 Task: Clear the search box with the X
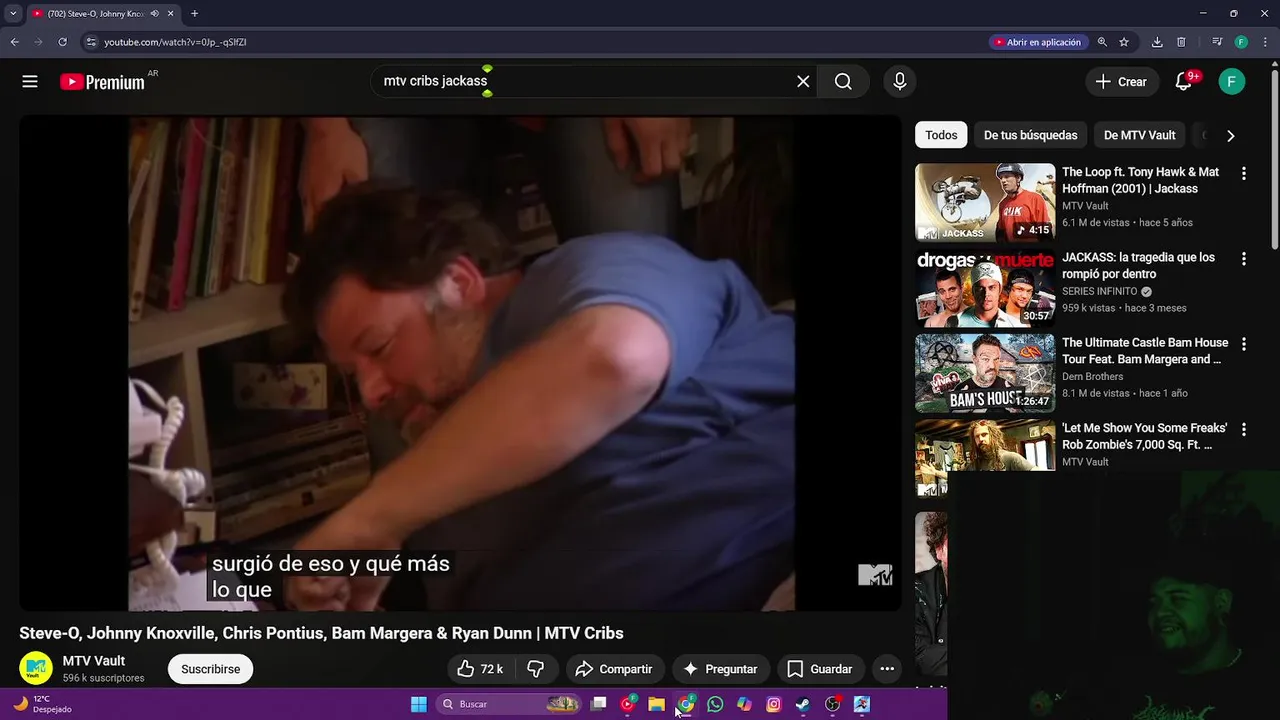pos(803,82)
